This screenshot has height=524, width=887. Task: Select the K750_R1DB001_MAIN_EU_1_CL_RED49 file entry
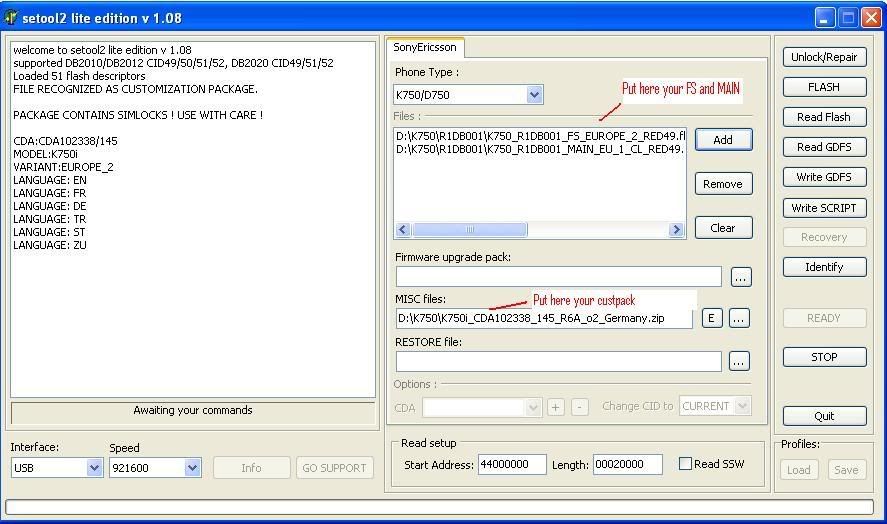[540, 149]
